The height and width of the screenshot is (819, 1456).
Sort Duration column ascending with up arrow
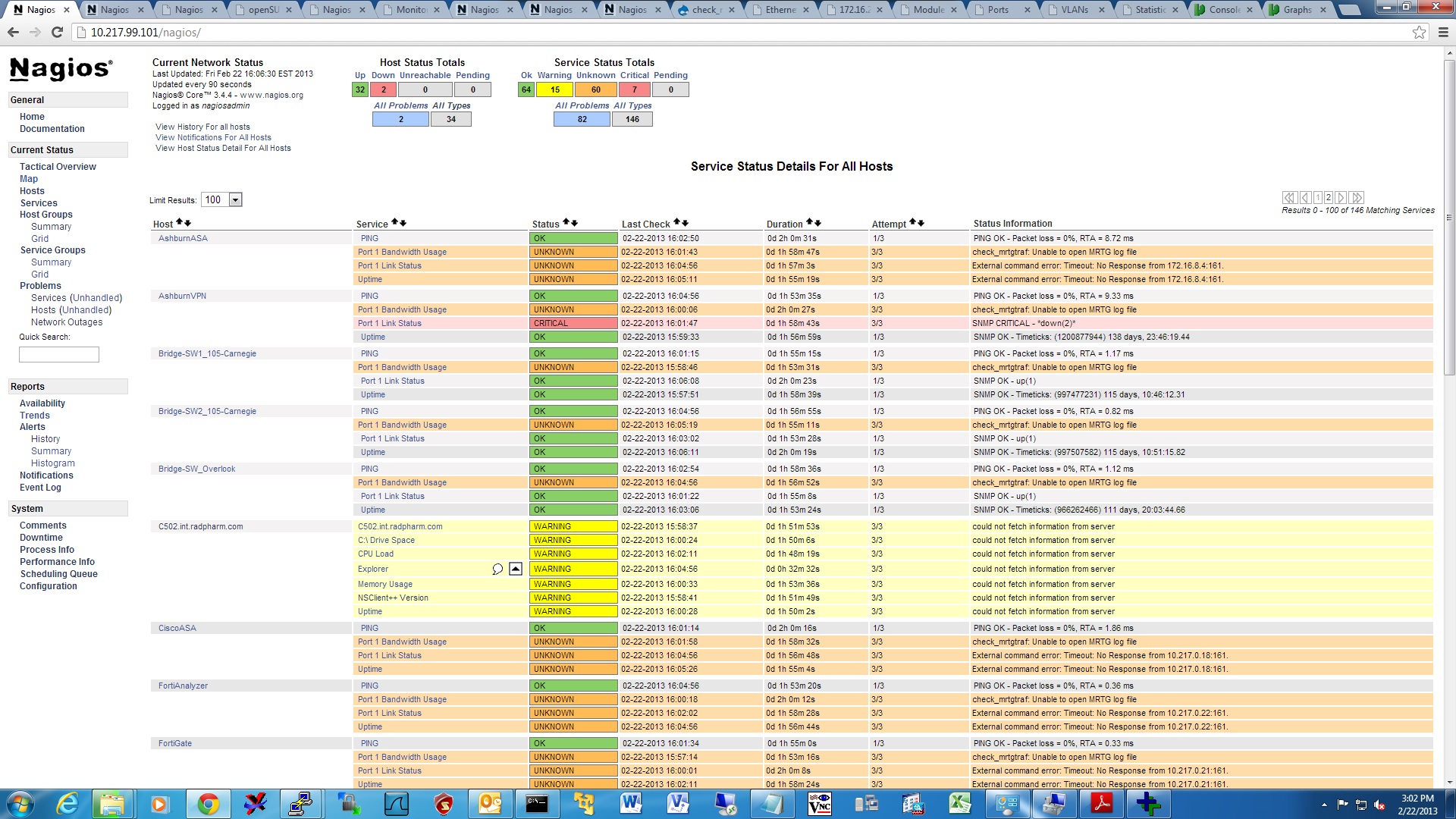810,223
